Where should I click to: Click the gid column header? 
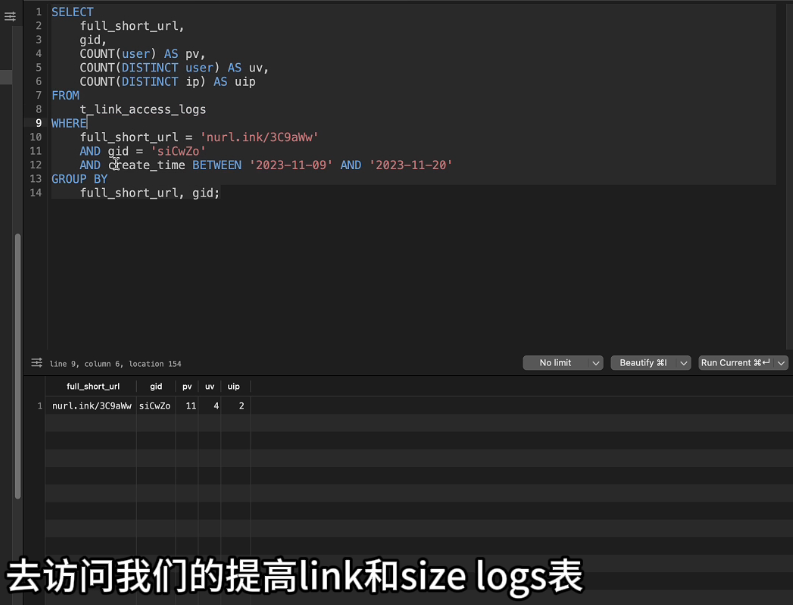click(156, 386)
